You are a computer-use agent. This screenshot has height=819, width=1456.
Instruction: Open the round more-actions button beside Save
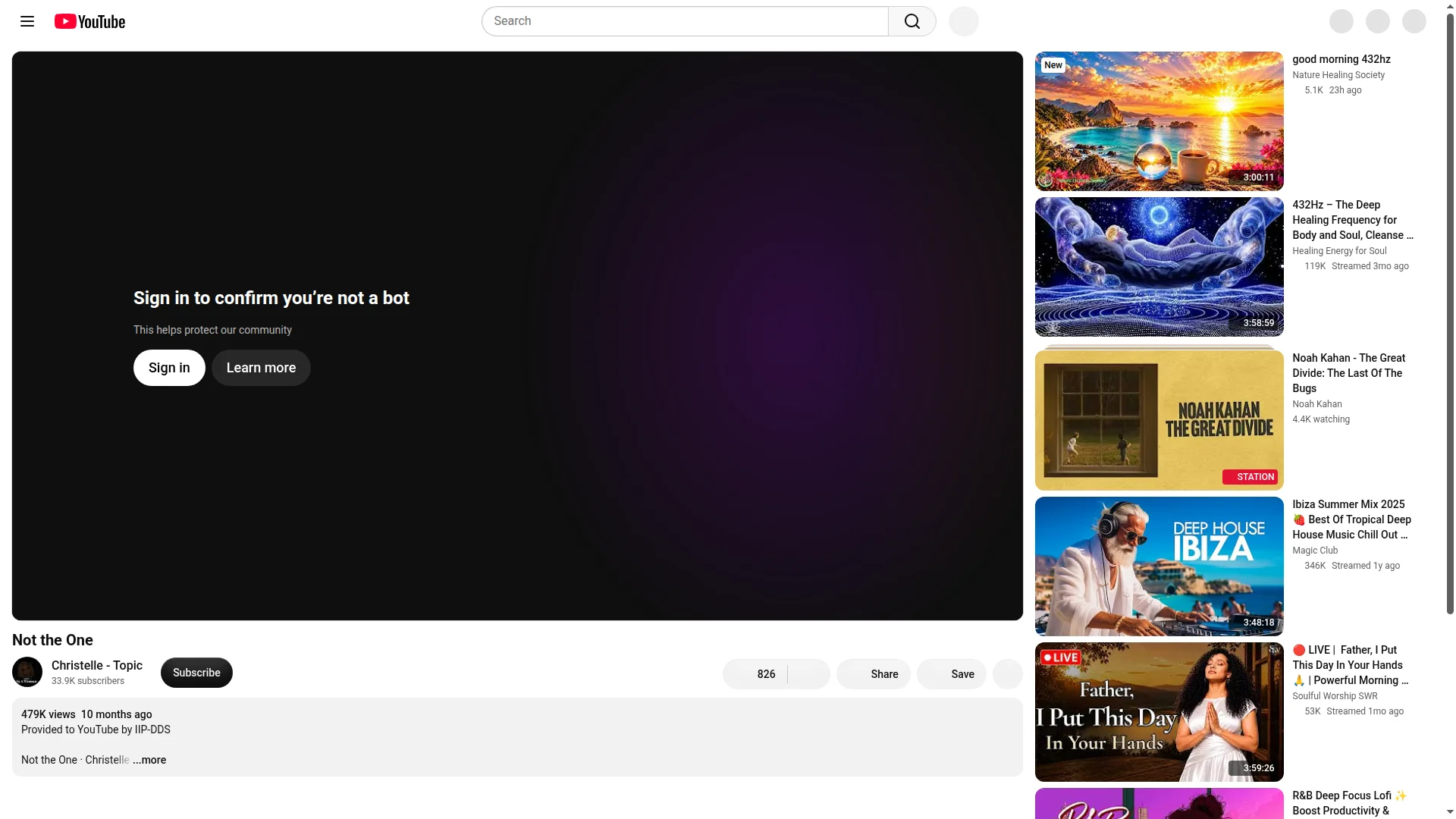click(1008, 674)
